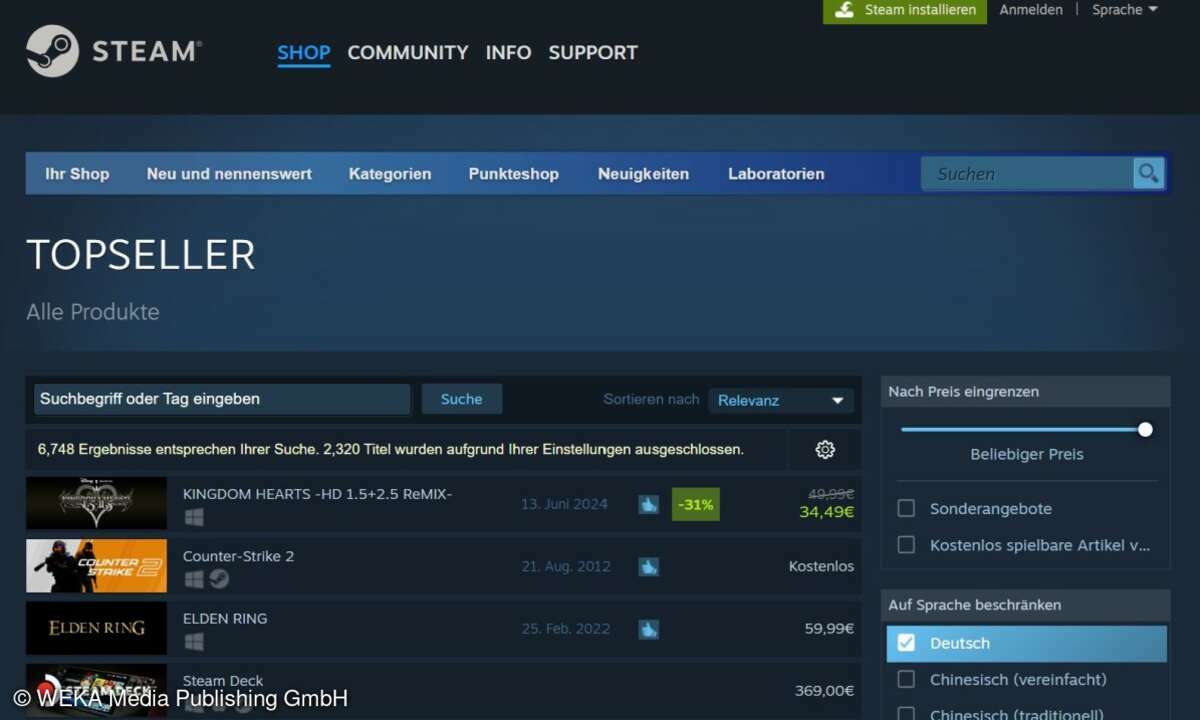
Task: Click SteamOS icon under Counter-Strike 2
Action: 219,579
